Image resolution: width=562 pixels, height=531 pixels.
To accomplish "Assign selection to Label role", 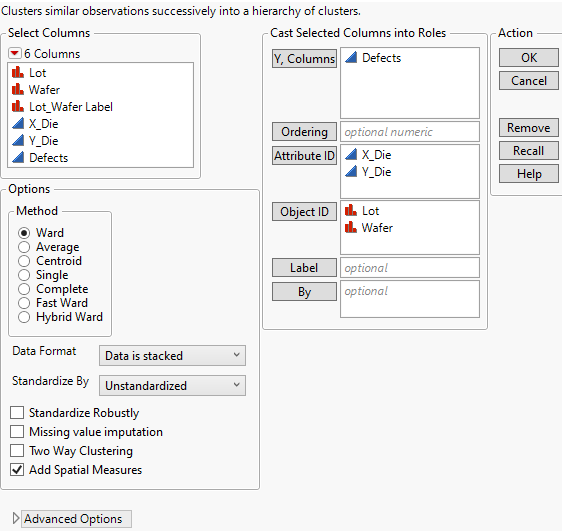I will coord(304,268).
